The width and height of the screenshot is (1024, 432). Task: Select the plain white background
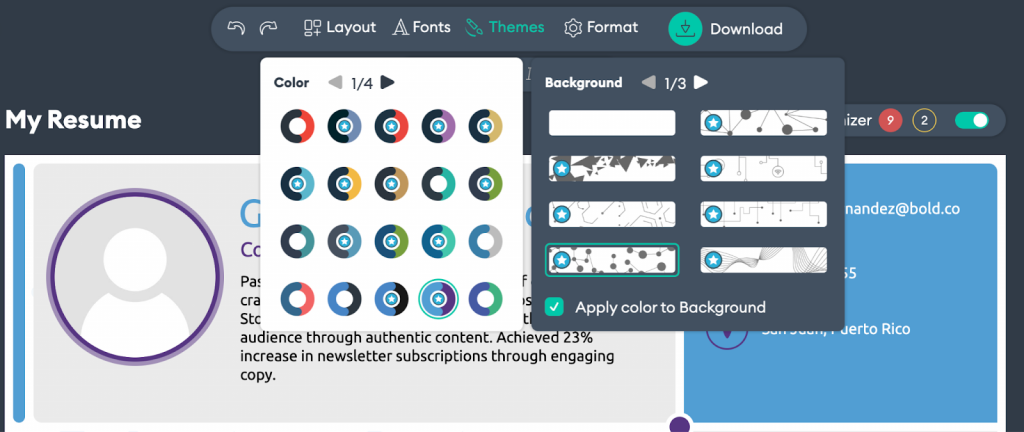point(612,123)
